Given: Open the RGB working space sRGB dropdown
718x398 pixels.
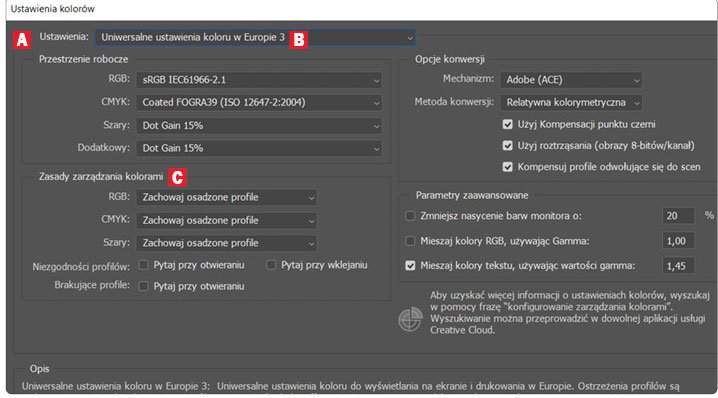Looking at the screenshot, I should click(x=259, y=80).
